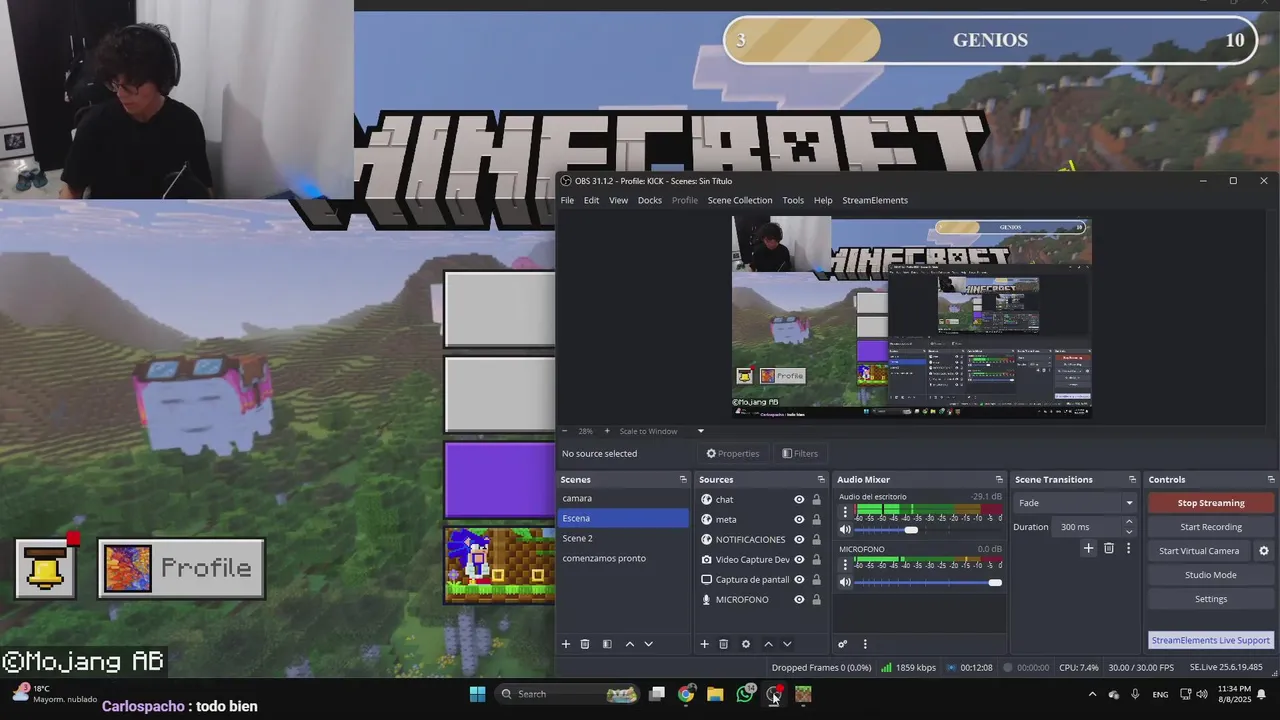
Task: Enable Studio Mode
Action: pos(1211,575)
